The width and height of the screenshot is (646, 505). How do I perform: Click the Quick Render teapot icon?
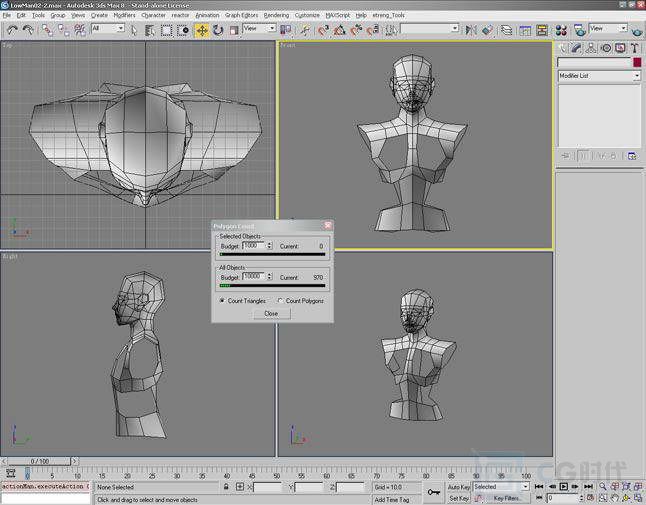click(x=637, y=30)
